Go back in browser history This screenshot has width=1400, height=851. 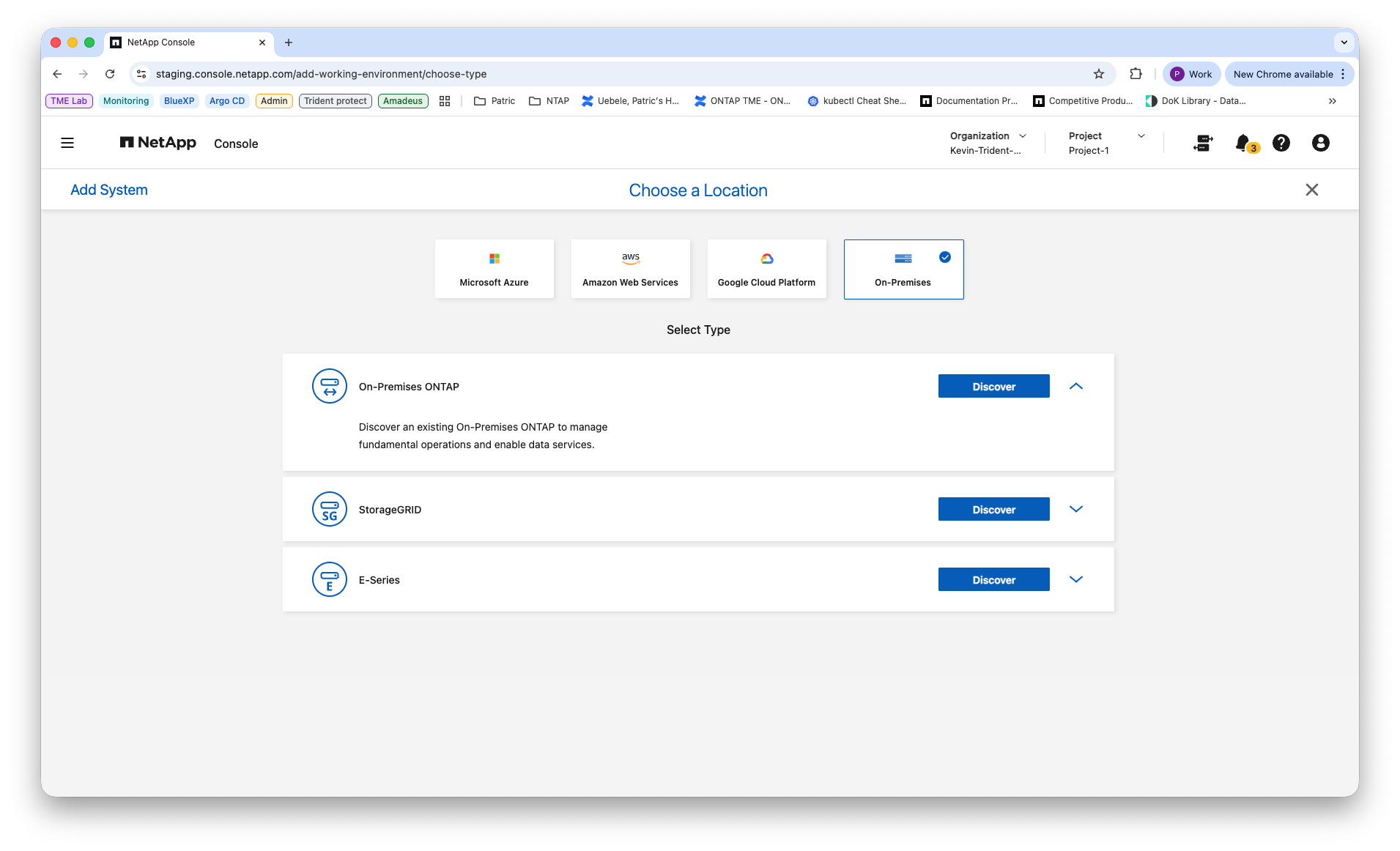coord(57,74)
